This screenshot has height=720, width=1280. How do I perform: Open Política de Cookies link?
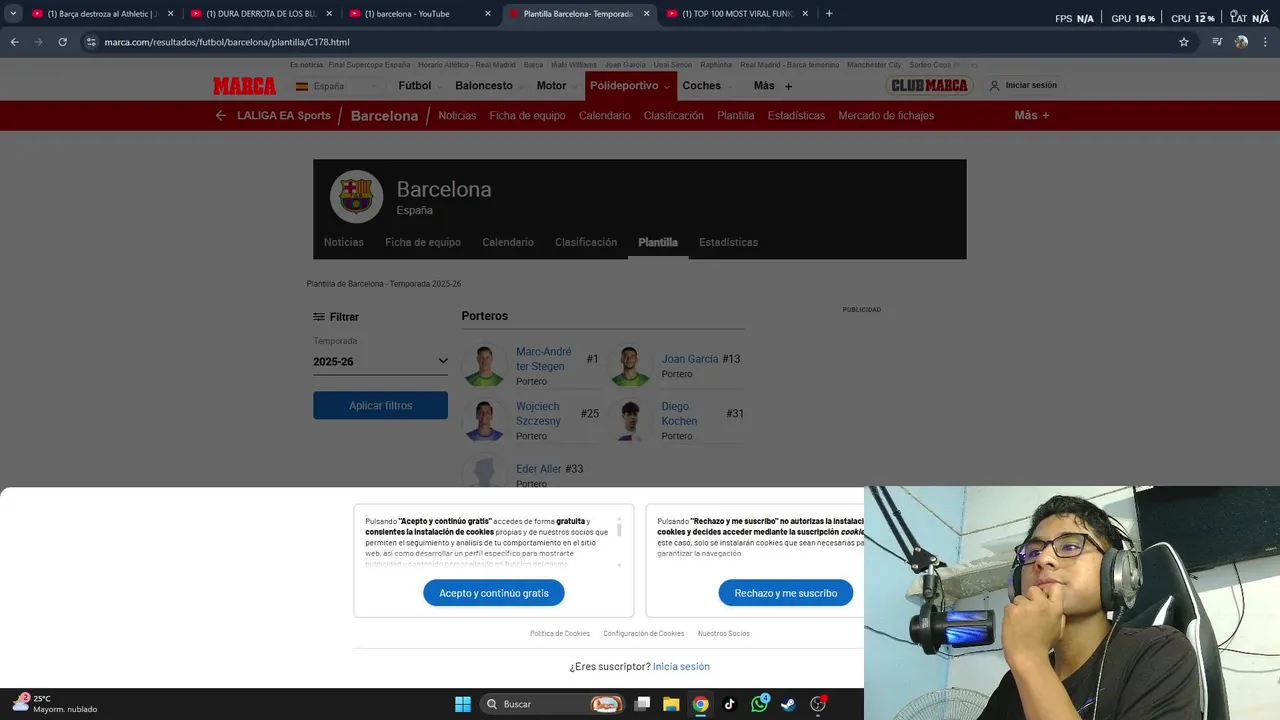coord(560,633)
